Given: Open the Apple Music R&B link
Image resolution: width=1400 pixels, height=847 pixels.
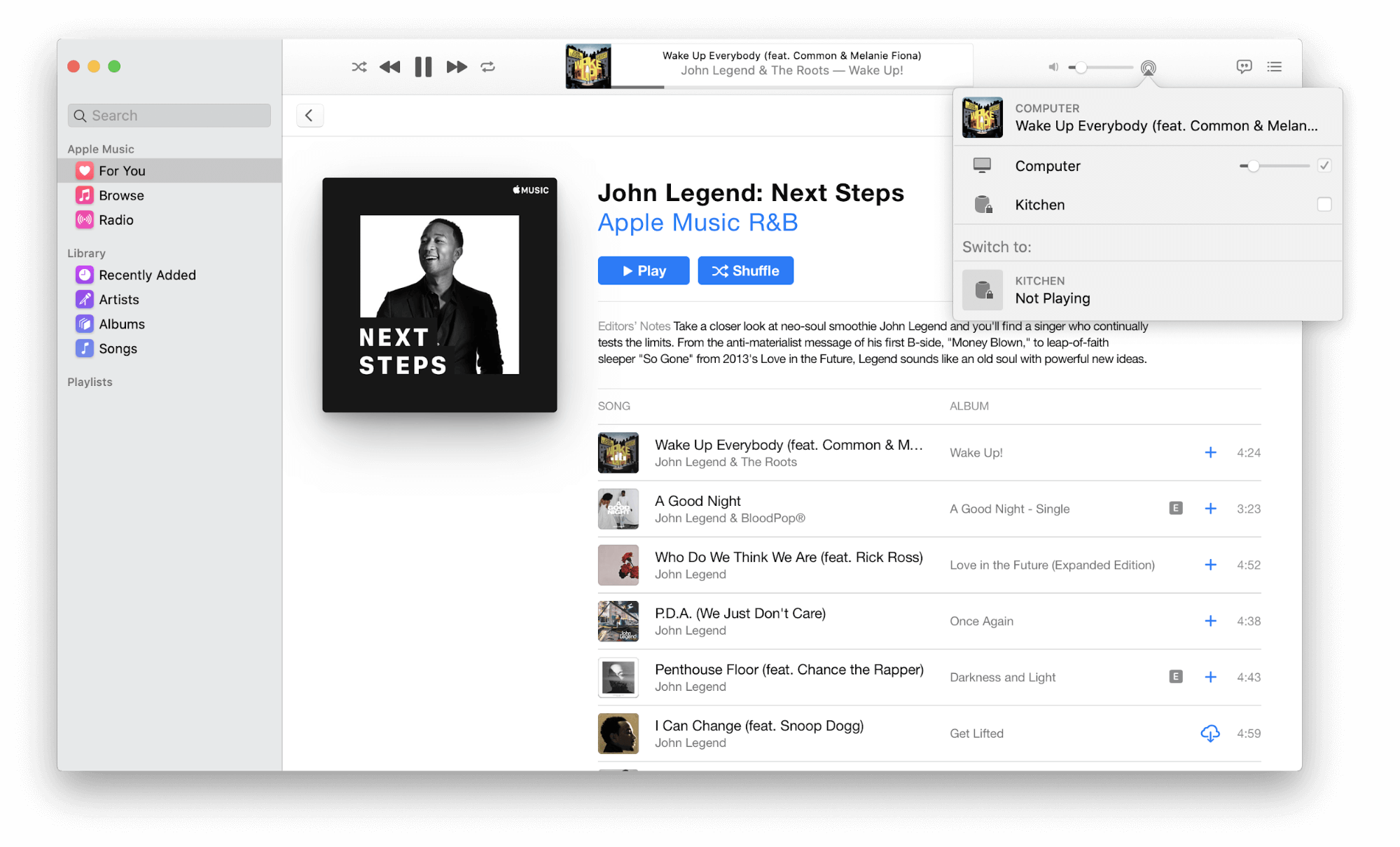Looking at the screenshot, I should click(x=697, y=222).
